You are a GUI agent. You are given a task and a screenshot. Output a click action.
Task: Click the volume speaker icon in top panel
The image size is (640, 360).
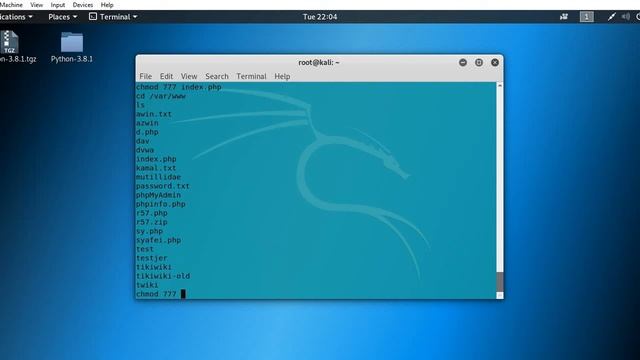[626, 17]
